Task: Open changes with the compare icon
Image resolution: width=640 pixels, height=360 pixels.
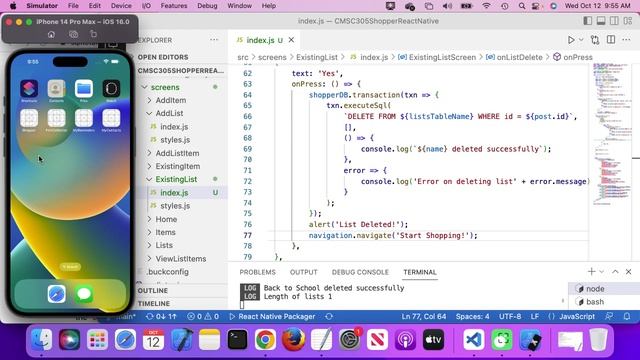Action: tap(595, 40)
